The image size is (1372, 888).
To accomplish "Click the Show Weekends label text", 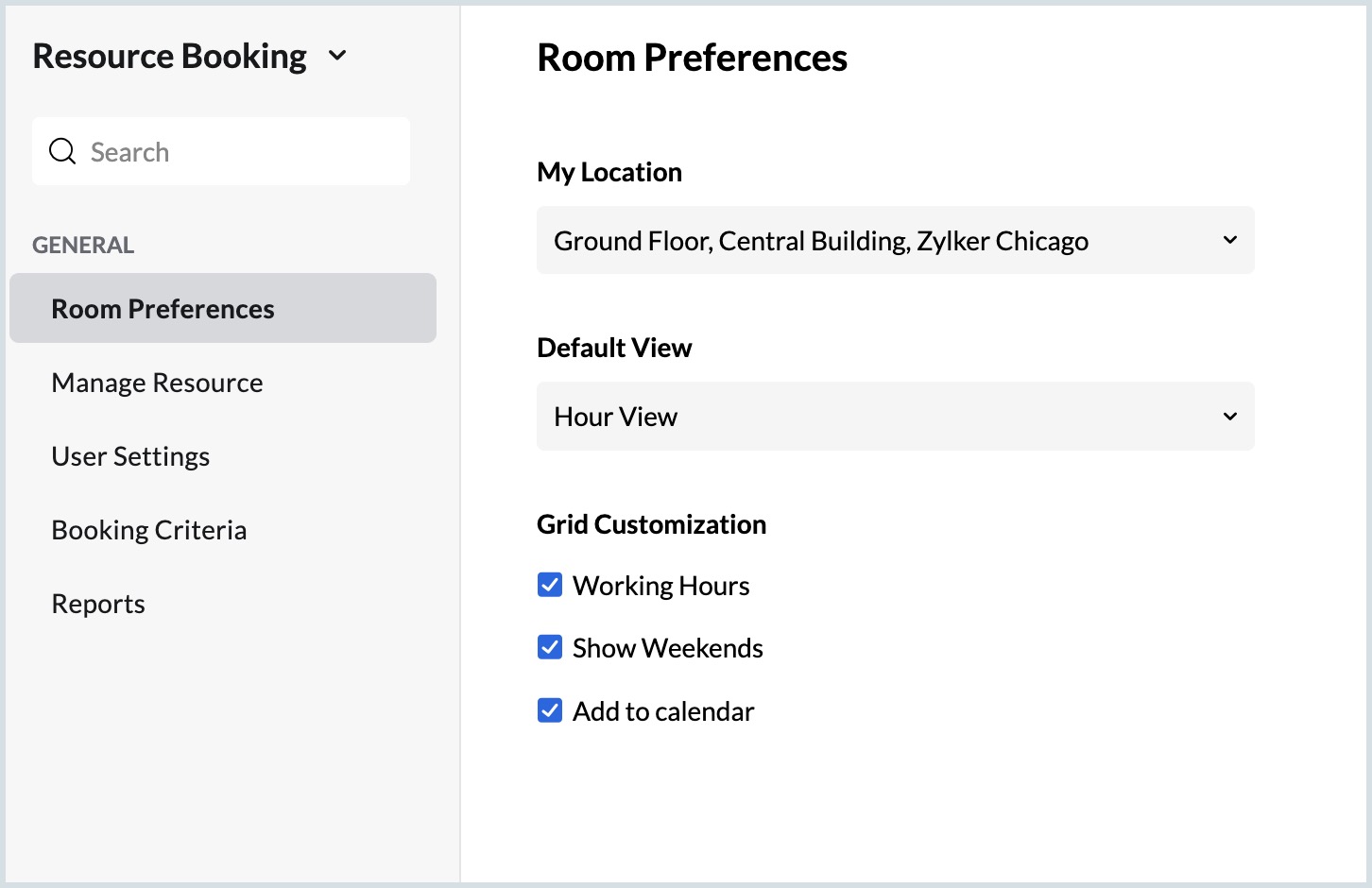I will [x=667, y=648].
